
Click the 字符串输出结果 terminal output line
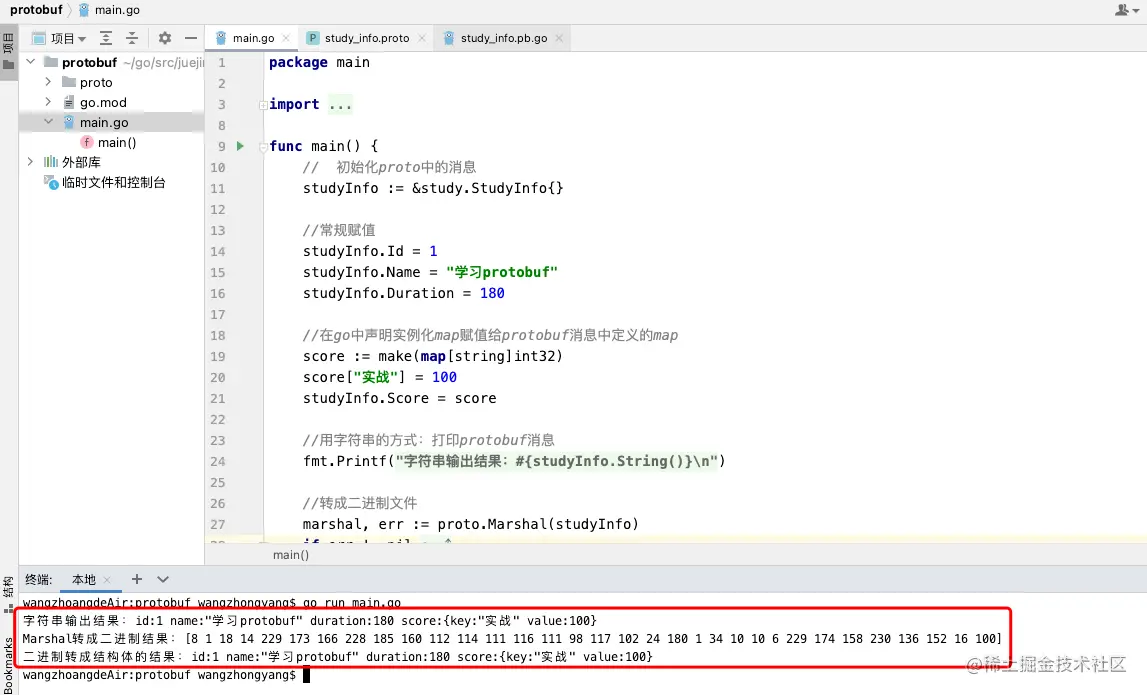[x=310, y=620]
